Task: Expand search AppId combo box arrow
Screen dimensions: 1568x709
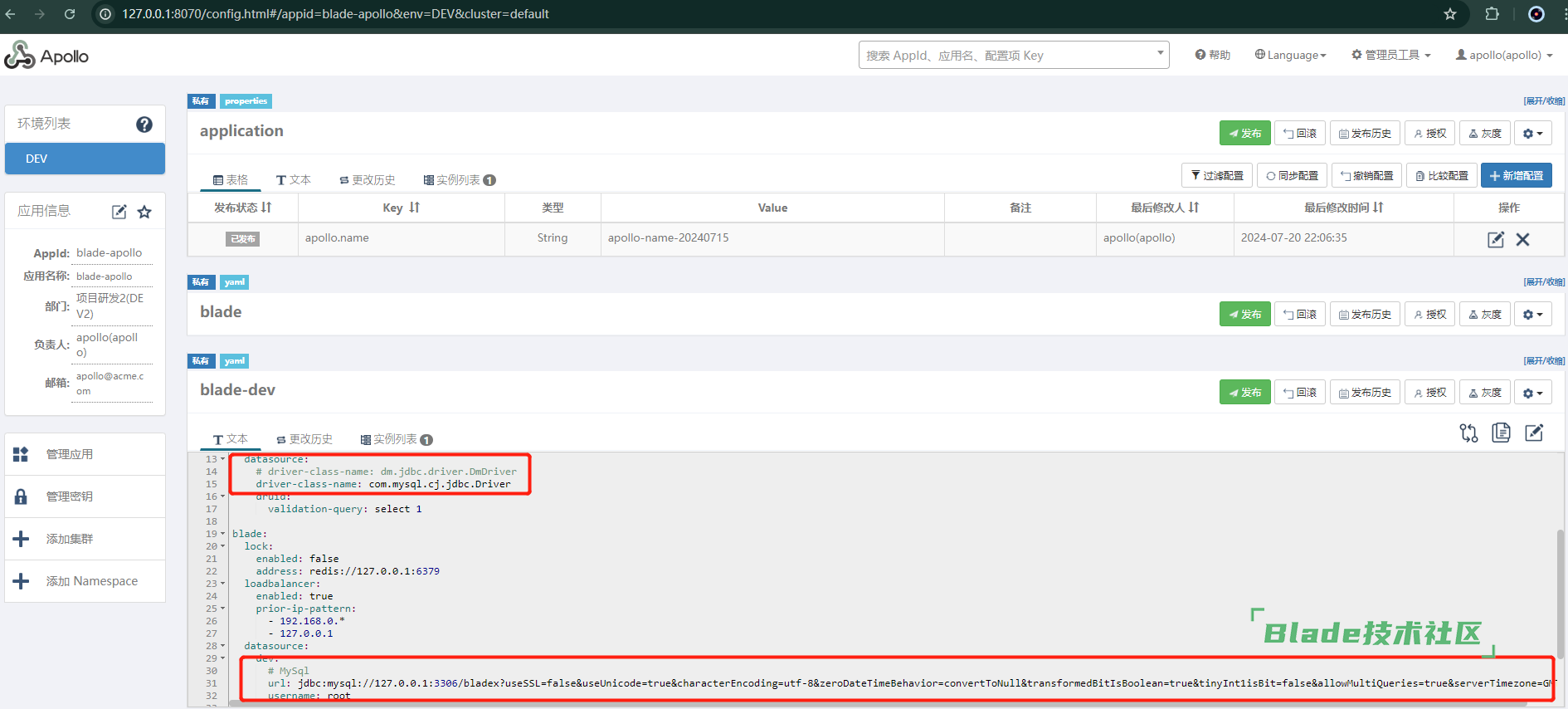Action: coord(1160,53)
